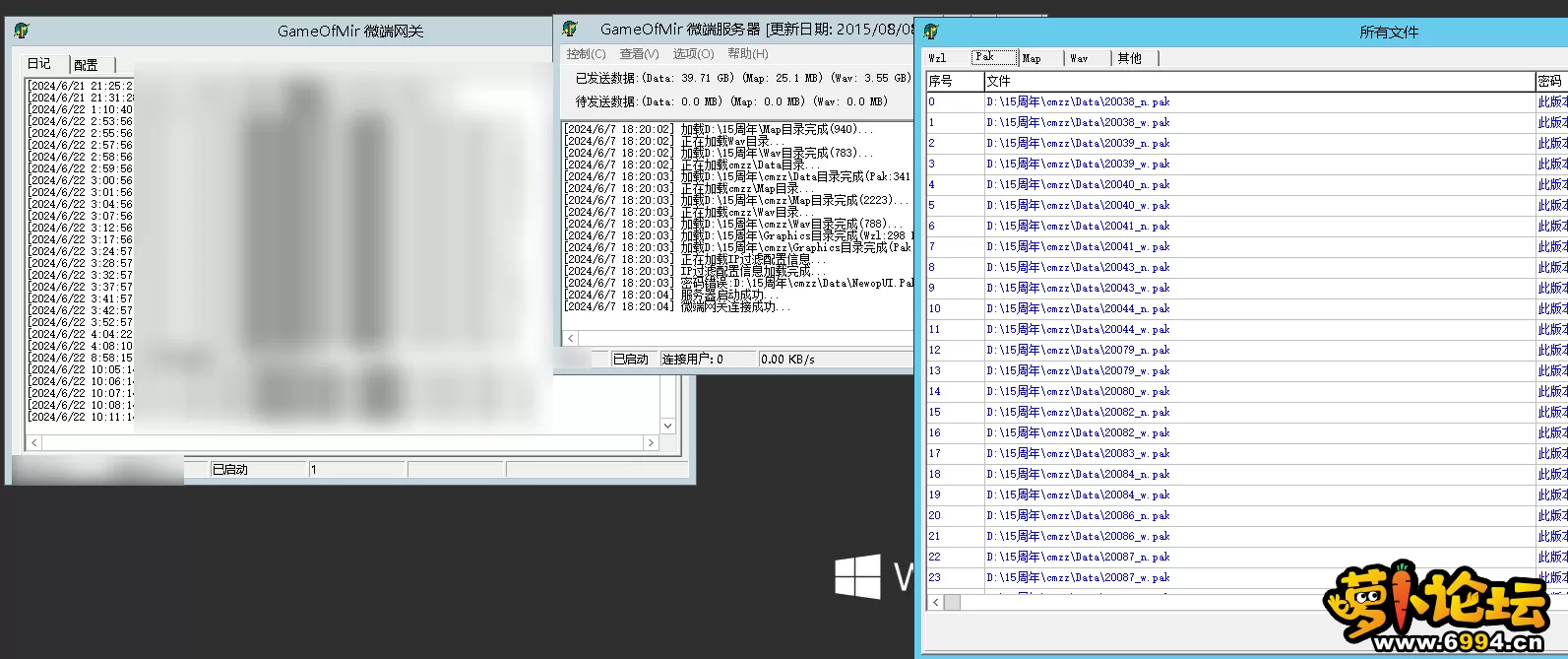This screenshot has width=1568, height=659.
Task: Click the 序号 column header
Action: click(955, 81)
